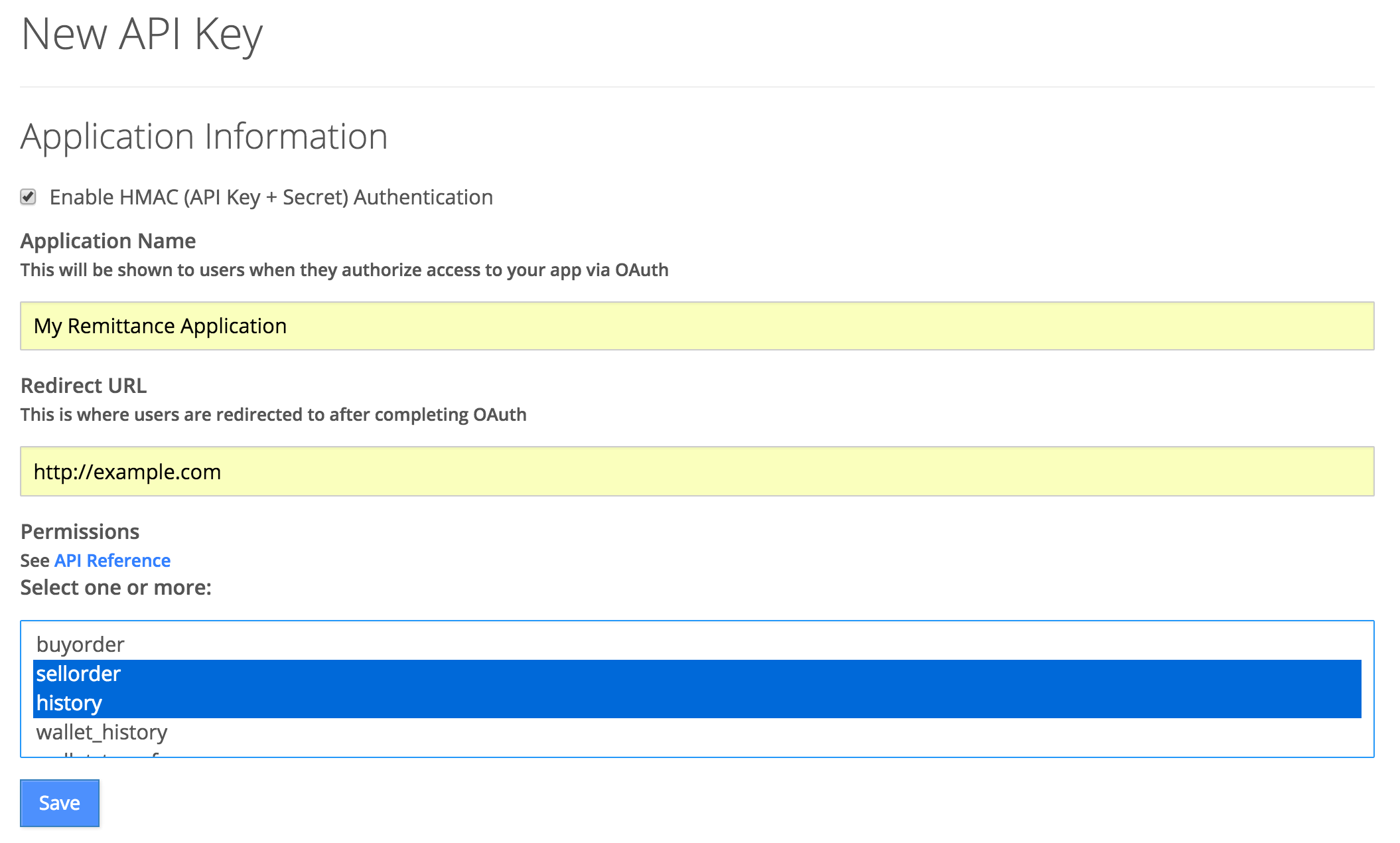
Task: Click the 'Select one or more:' label
Action: point(115,587)
